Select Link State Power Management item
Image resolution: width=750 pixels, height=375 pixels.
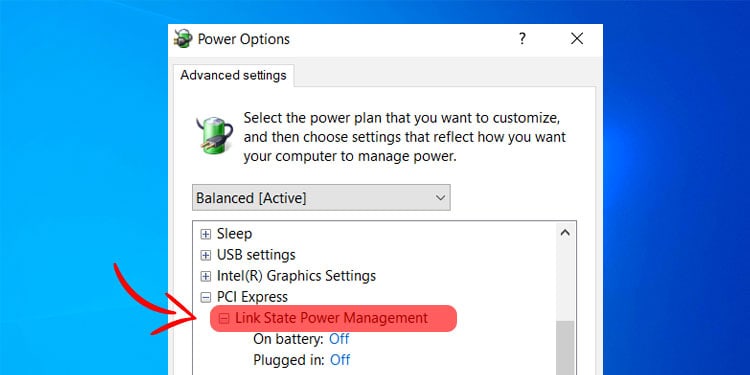pyautogui.click(x=331, y=318)
